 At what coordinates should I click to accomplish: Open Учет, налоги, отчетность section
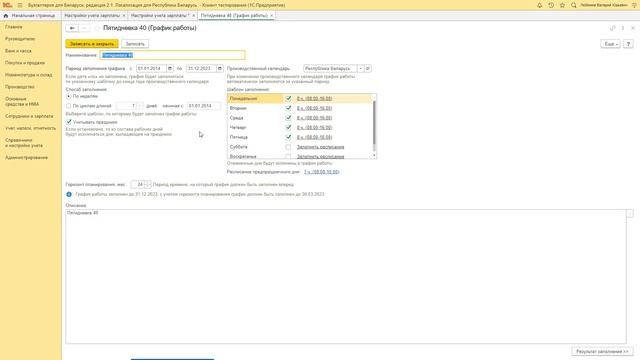coord(30,129)
